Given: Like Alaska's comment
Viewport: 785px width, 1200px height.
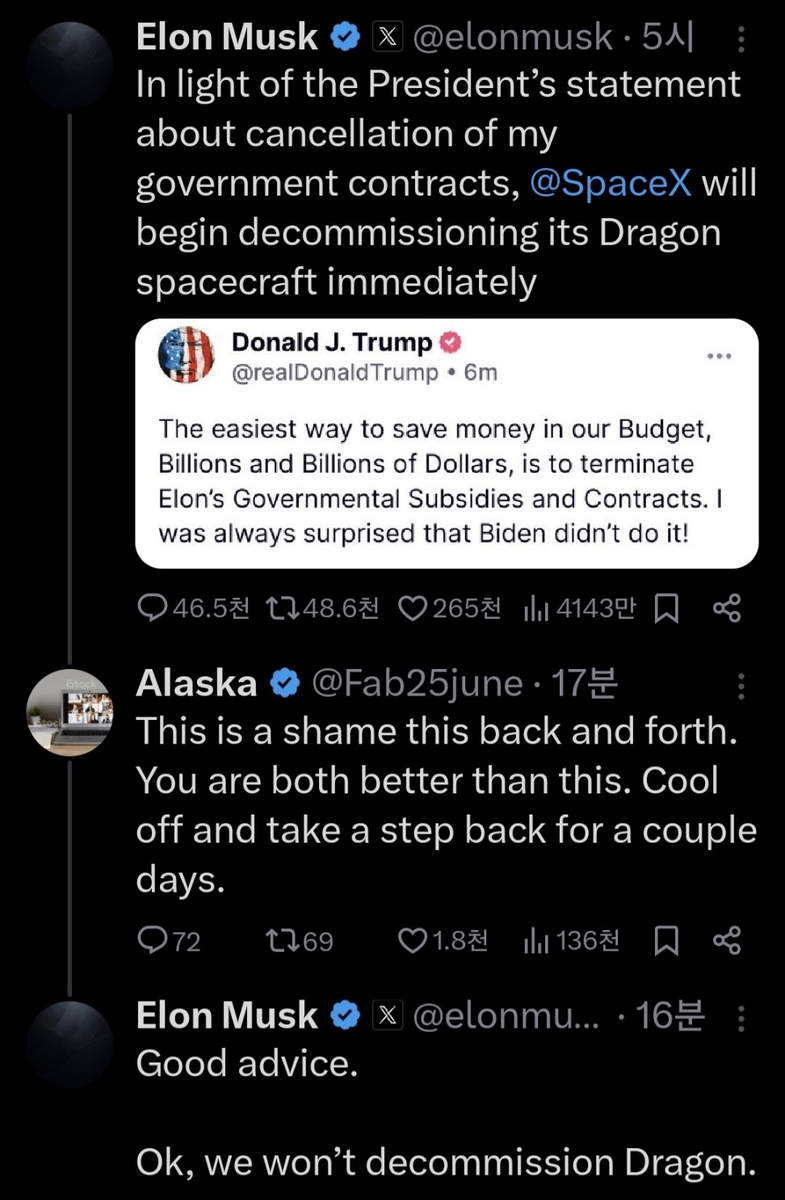Looking at the screenshot, I should click(412, 940).
